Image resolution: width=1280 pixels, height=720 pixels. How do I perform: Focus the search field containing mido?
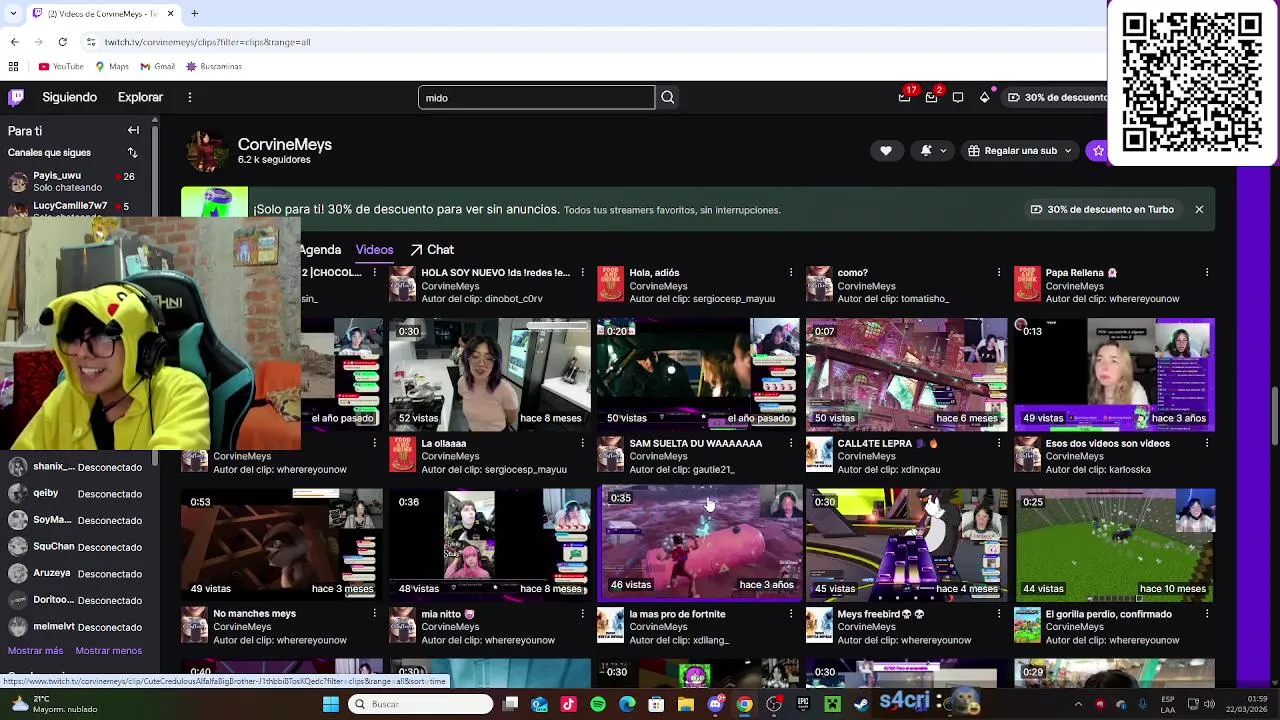(536, 97)
